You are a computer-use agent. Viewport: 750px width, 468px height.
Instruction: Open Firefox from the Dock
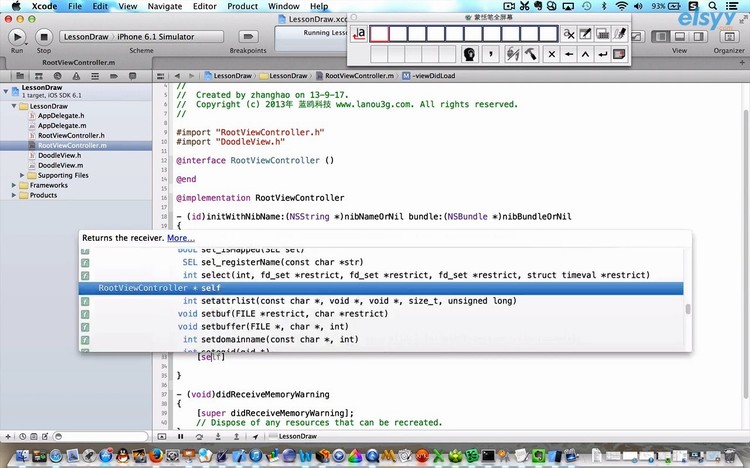pos(156,455)
